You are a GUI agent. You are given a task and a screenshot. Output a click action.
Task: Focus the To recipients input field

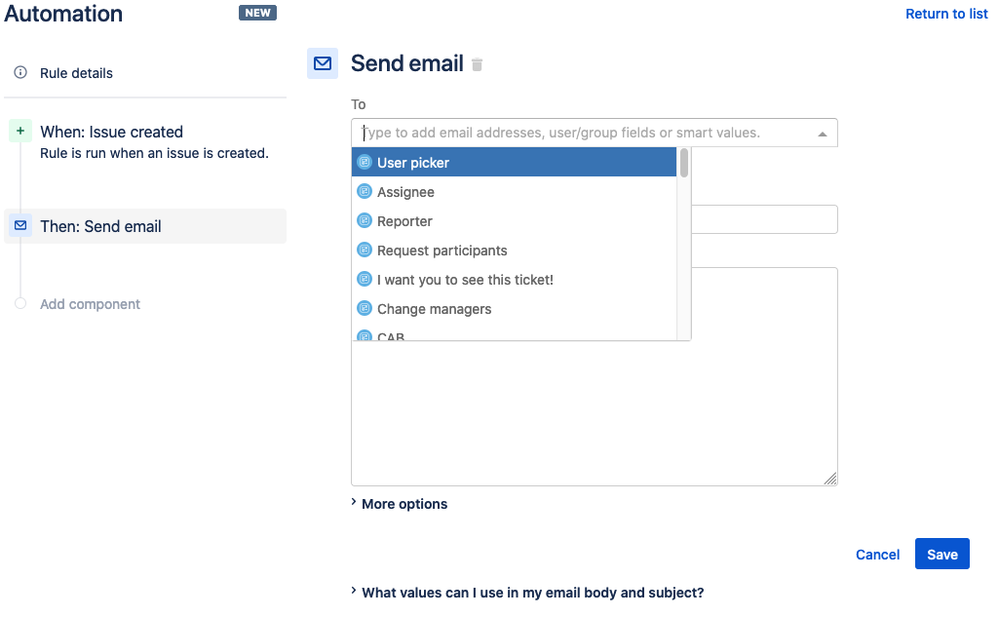580,133
